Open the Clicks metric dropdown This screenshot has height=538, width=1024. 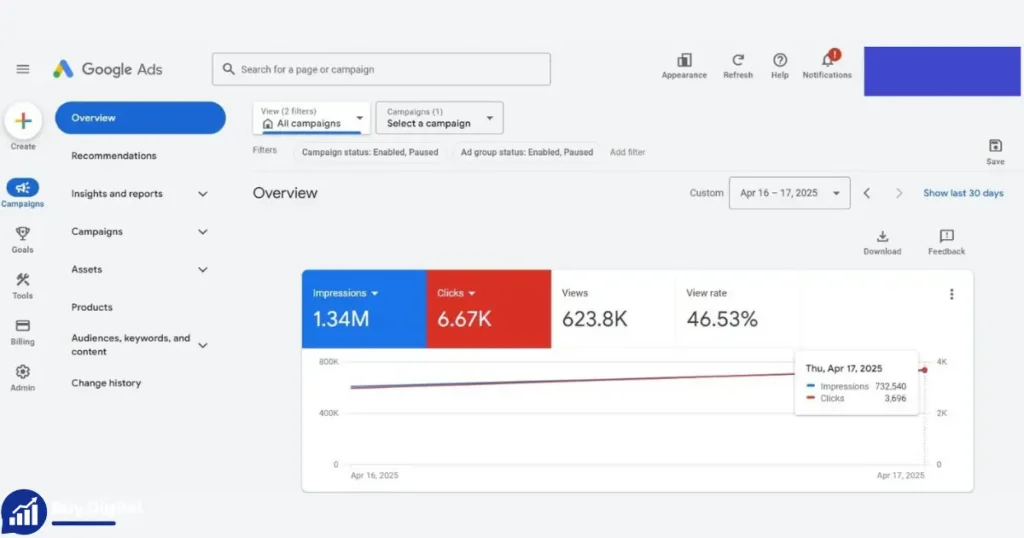[456, 293]
